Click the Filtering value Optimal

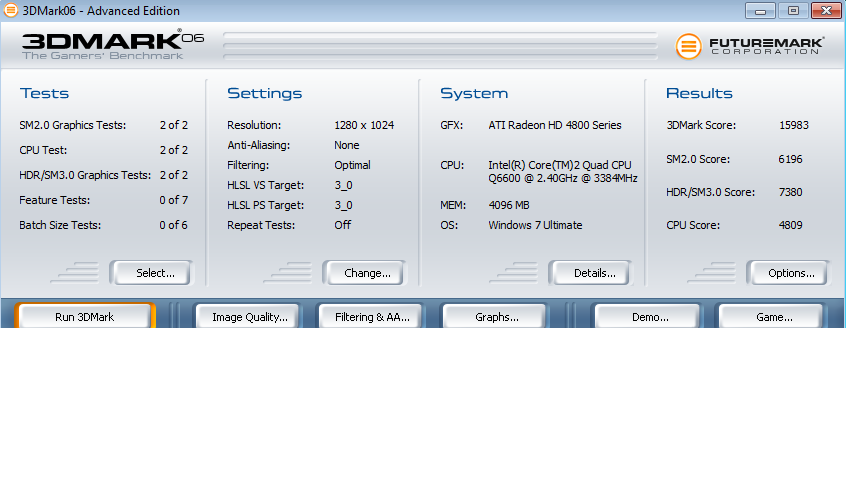(x=352, y=165)
